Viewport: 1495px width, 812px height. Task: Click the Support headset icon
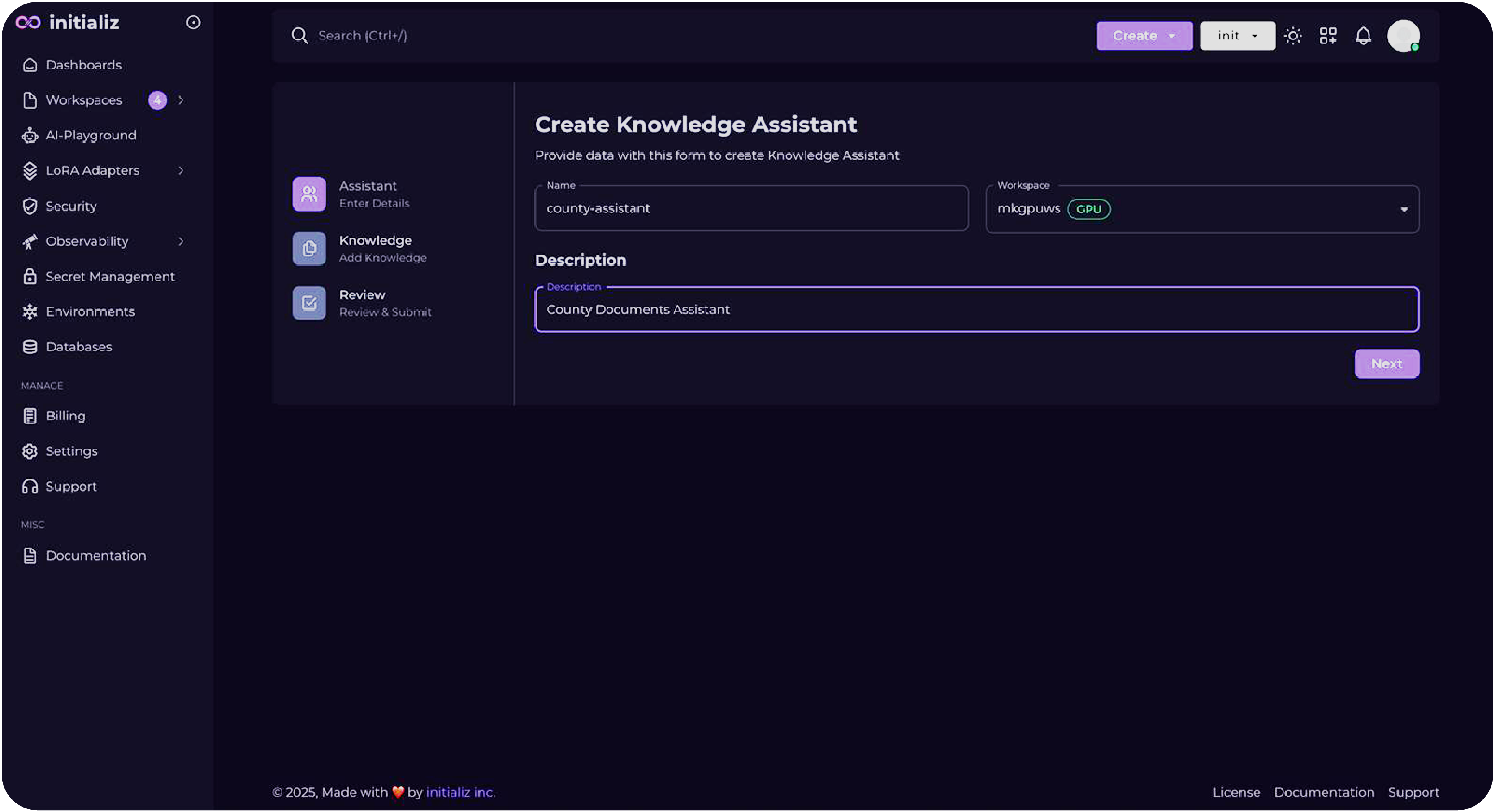tap(30, 487)
